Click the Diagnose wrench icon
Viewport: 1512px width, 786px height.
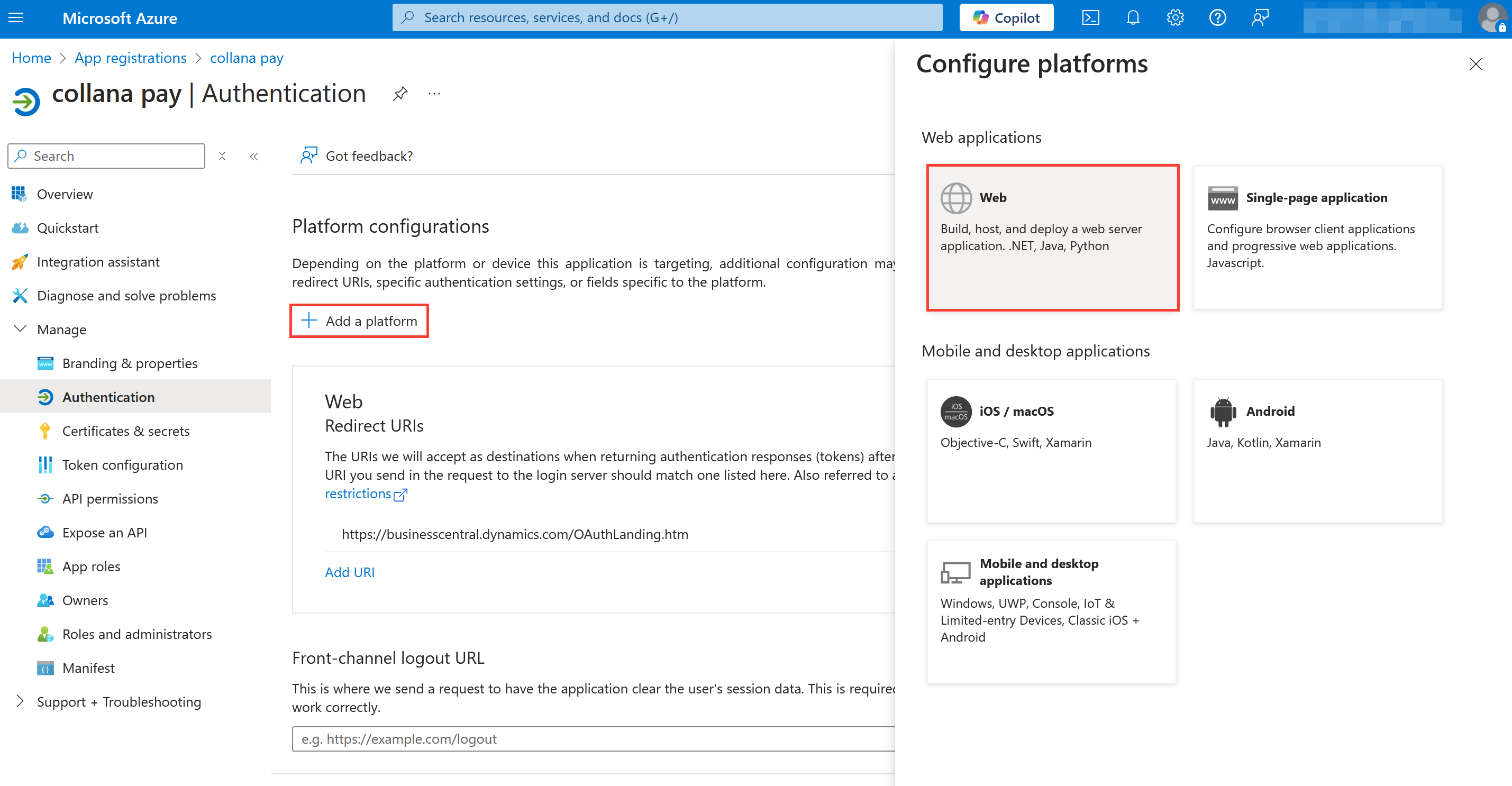[x=20, y=295]
